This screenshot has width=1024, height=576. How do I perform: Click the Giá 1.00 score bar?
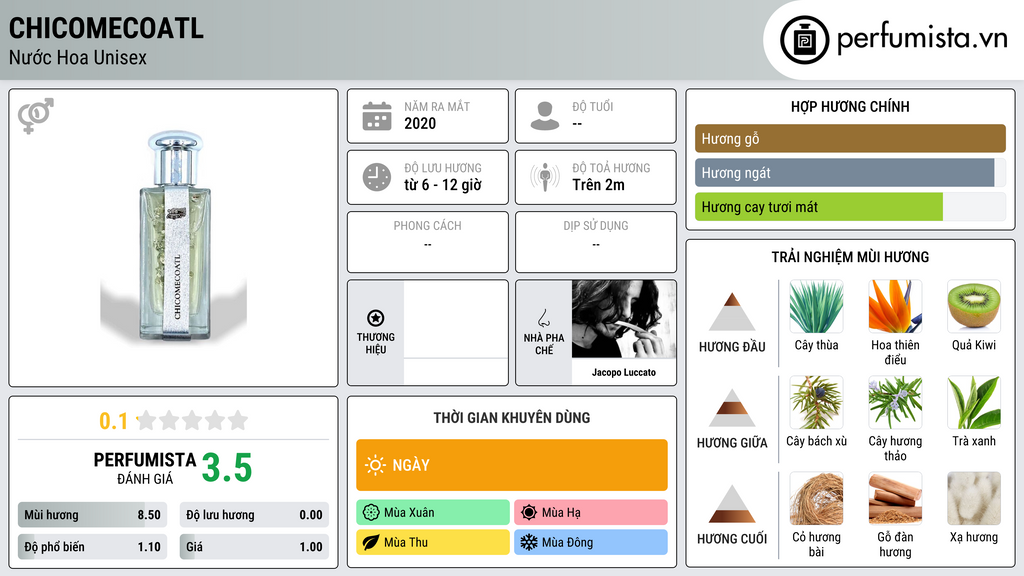[x=254, y=547]
